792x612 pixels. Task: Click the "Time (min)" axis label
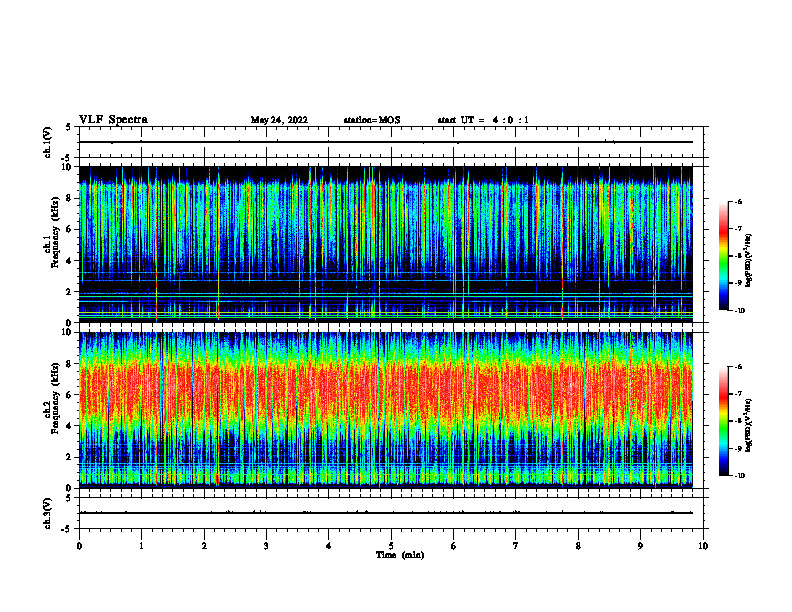[x=400, y=555]
